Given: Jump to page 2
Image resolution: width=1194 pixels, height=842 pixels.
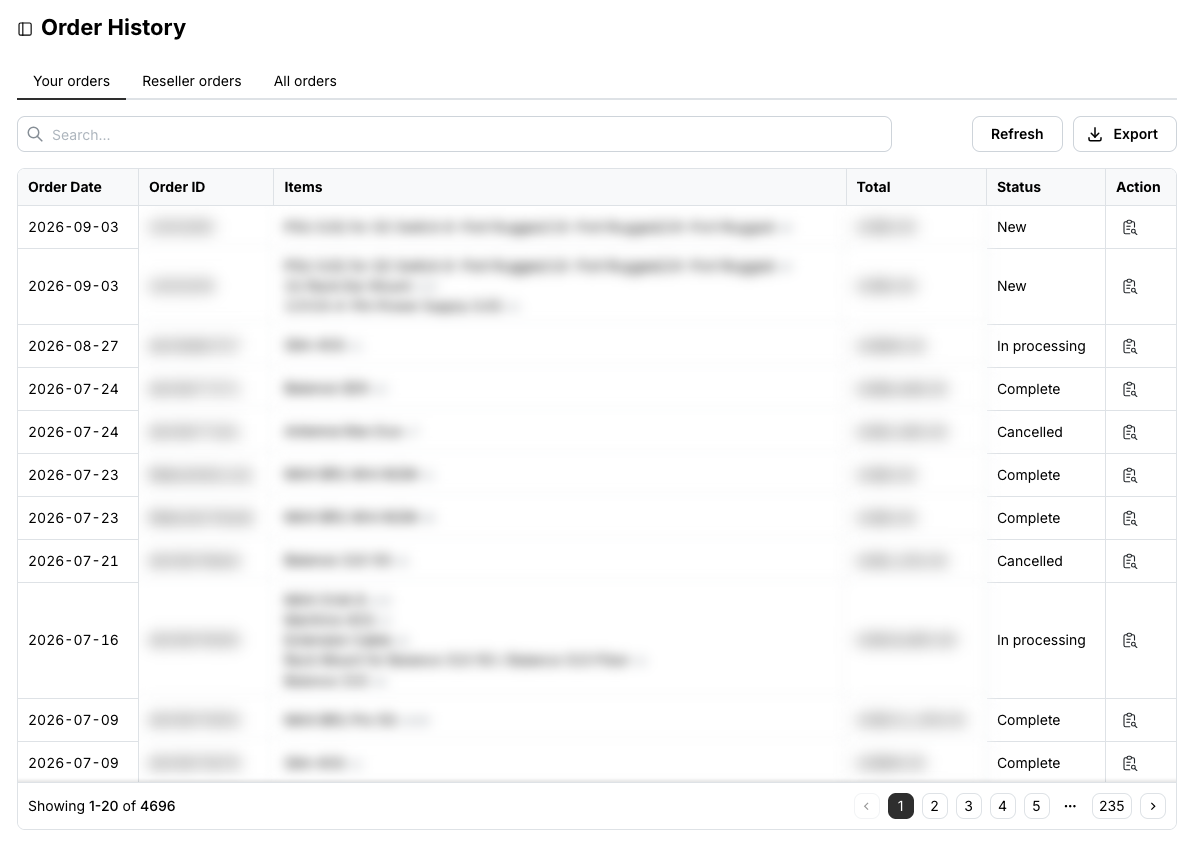Looking at the screenshot, I should click(934, 806).
